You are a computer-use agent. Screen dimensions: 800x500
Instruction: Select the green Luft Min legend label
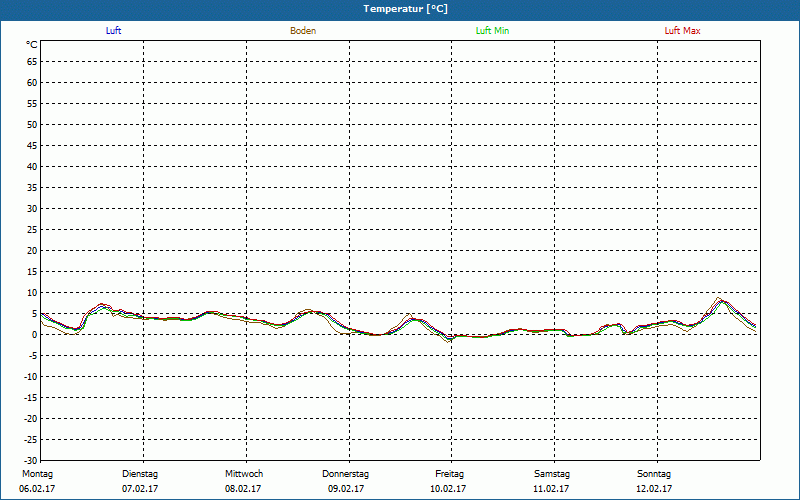[x=492, y=31]
